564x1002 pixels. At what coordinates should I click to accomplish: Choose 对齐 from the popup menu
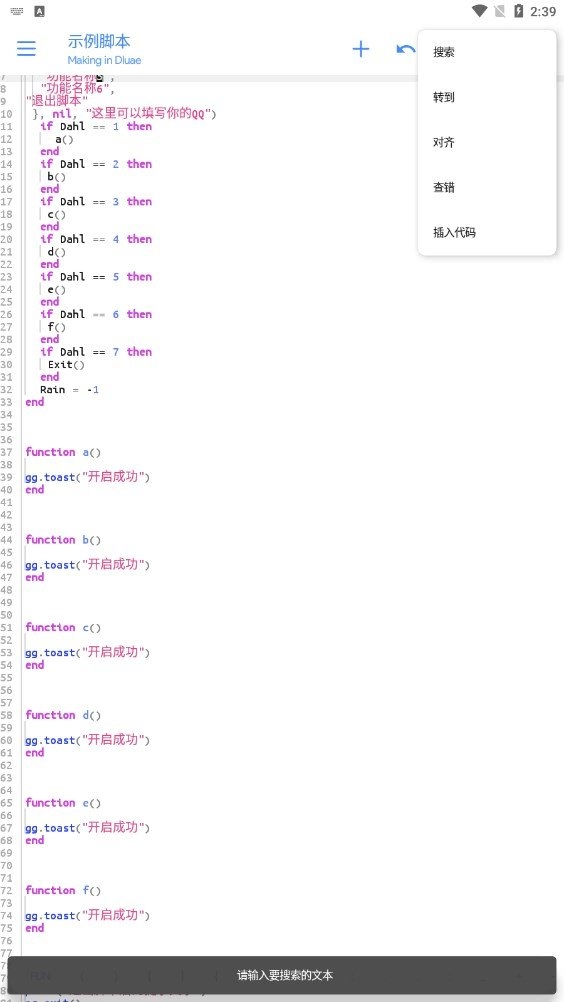[487, 143]
